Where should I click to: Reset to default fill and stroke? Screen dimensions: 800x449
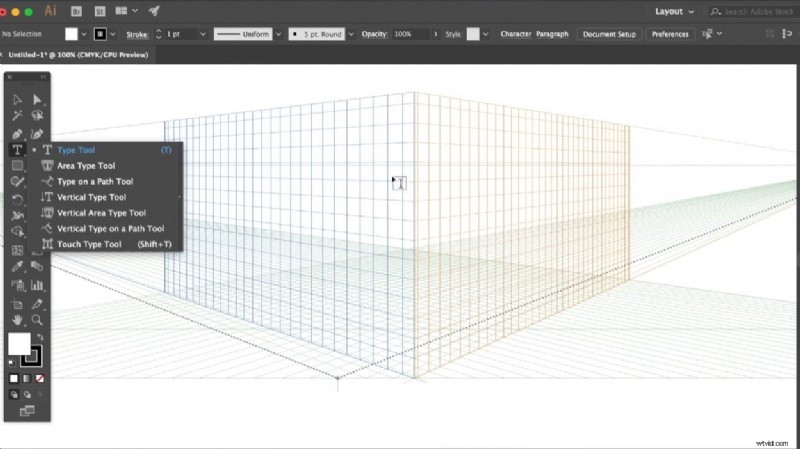[11, 363]
